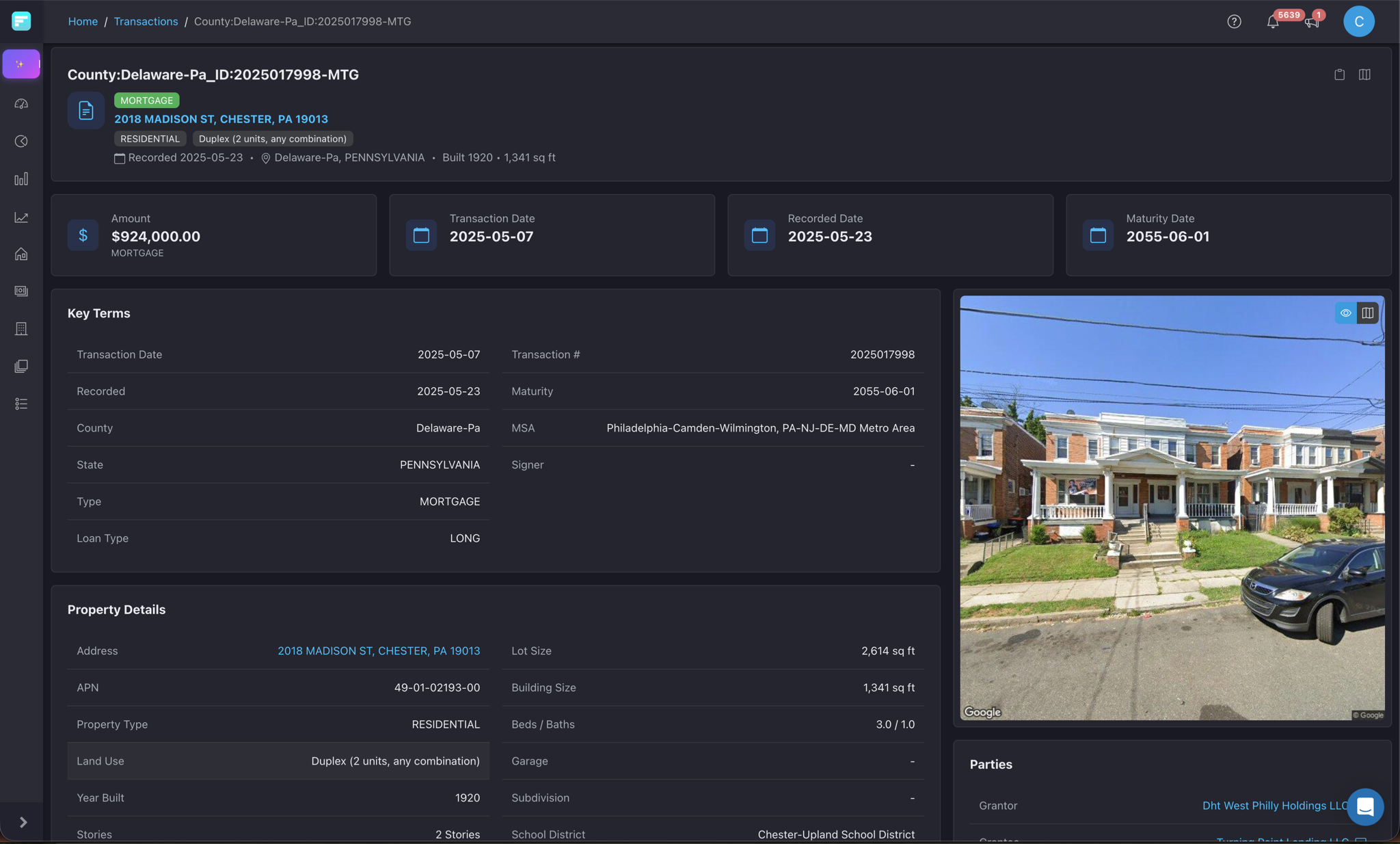Open Dht West Philly Holdings LLC link
Viewport: 1400px width, 844px height.
coord(1275,806)
